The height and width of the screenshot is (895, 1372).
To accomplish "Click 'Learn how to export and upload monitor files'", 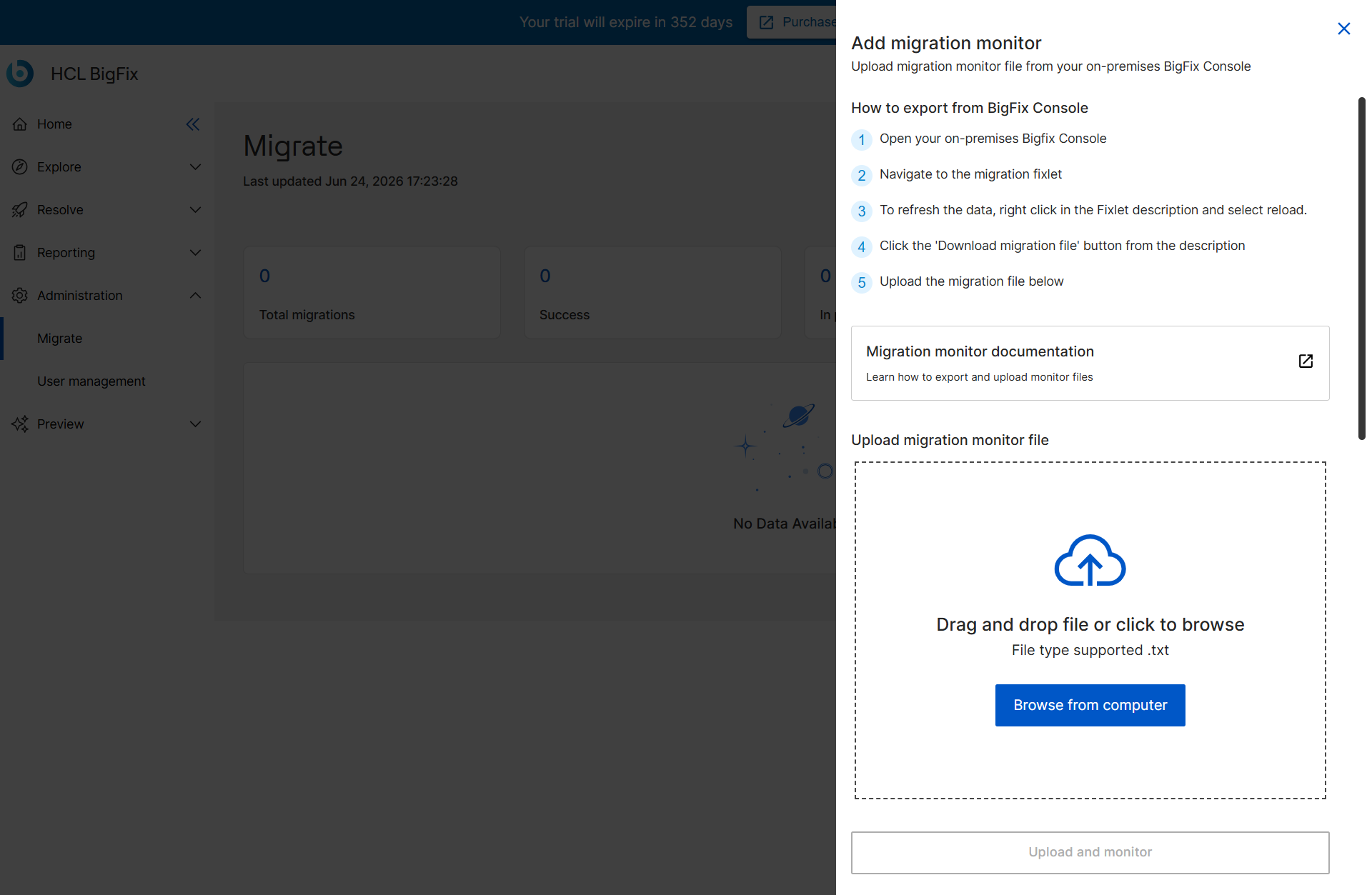I will coord(979,377).
